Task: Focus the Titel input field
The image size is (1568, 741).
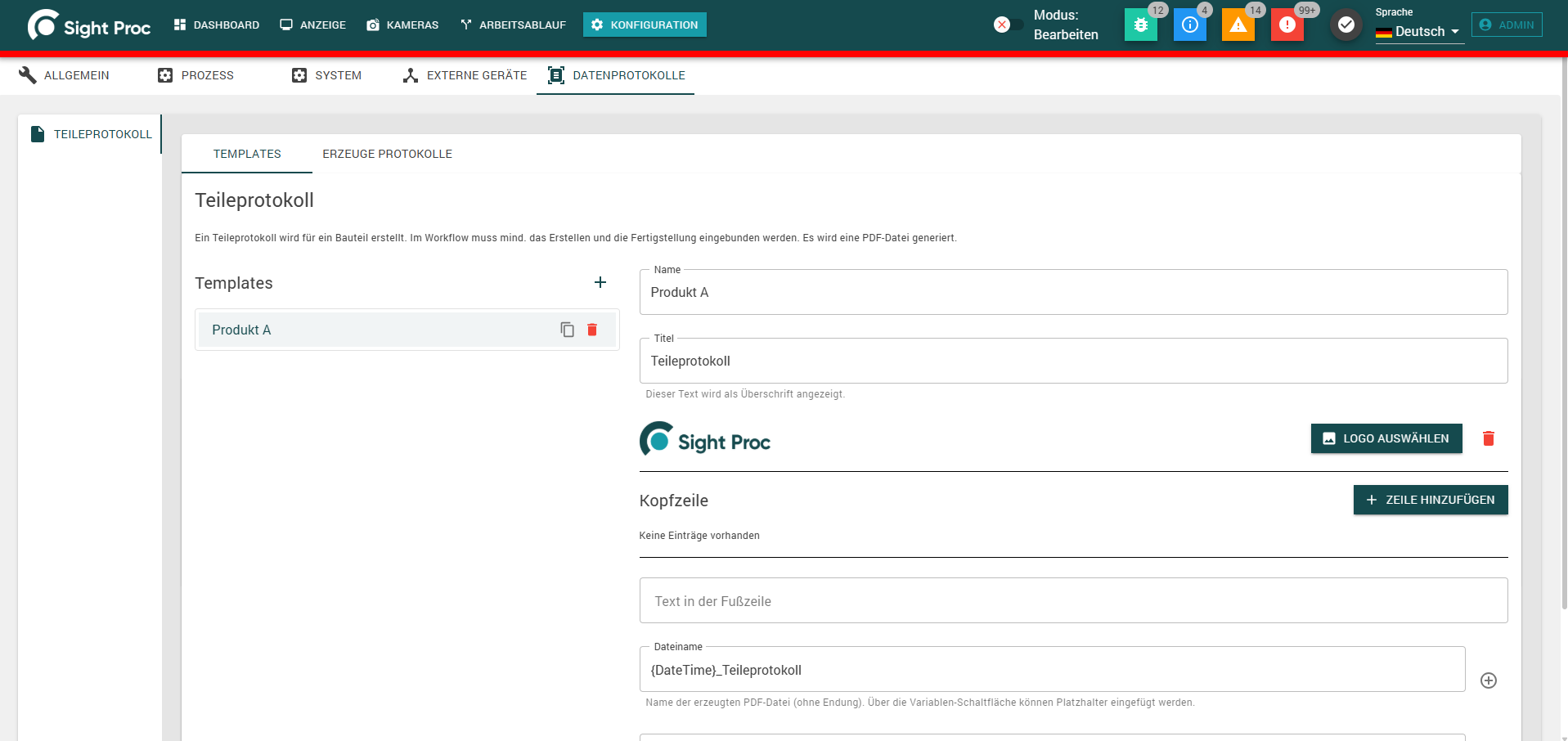Action: pyautogui.click(x=1073, y=361)
